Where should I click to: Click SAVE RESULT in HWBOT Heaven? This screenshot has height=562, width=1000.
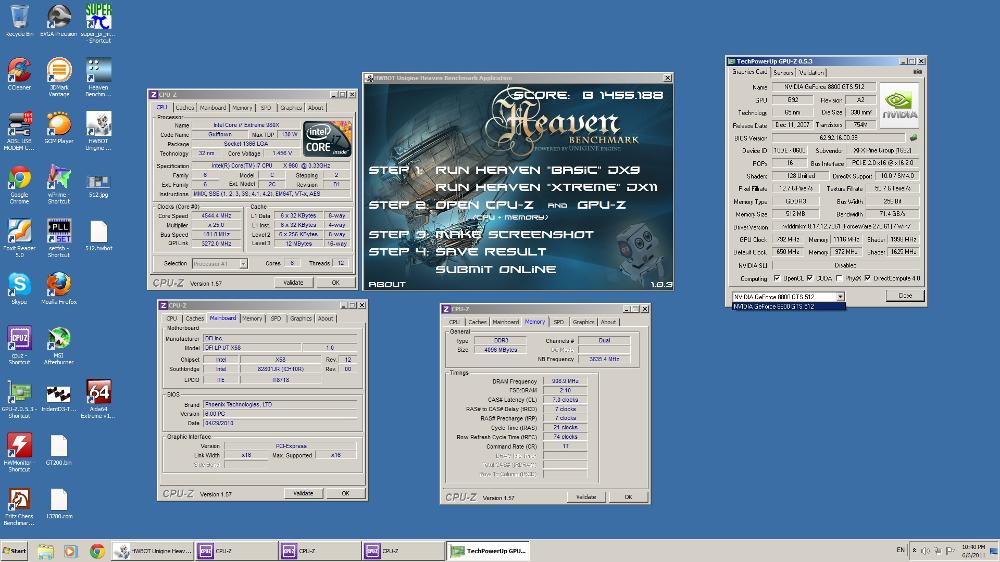click(490, 252)
